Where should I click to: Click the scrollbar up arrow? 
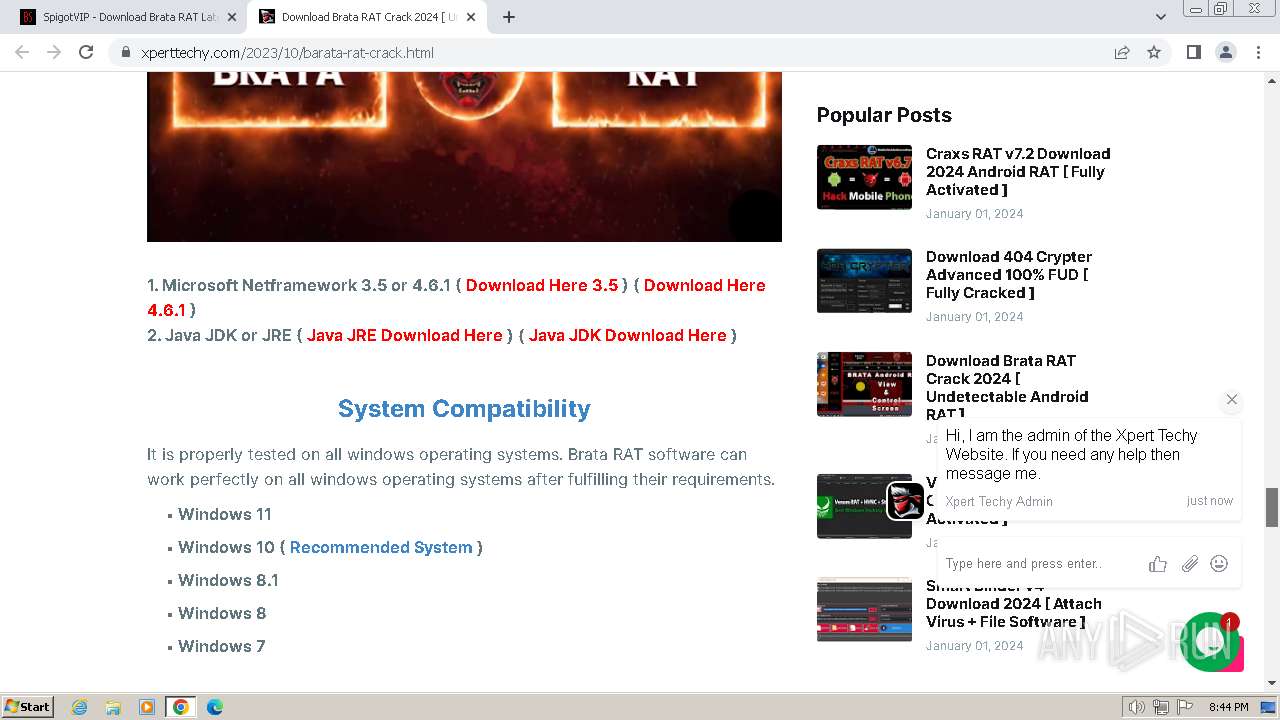1272,79
